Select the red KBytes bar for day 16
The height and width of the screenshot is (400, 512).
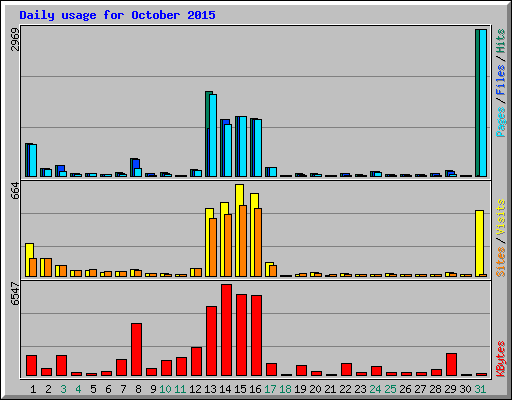(x=256, y=335)
